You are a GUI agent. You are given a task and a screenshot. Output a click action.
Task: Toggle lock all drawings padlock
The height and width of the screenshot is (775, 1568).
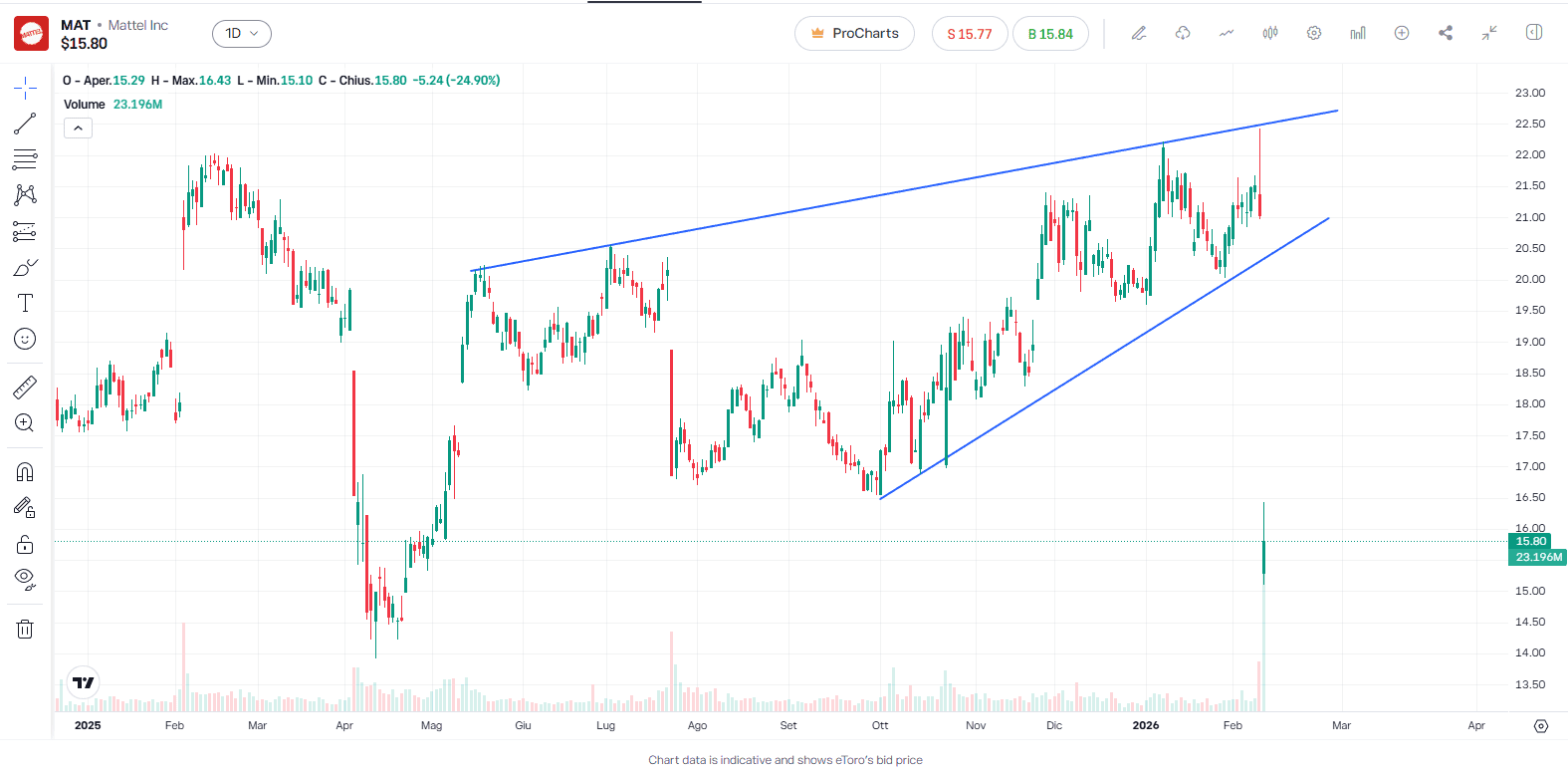click(x=25, y=544)
